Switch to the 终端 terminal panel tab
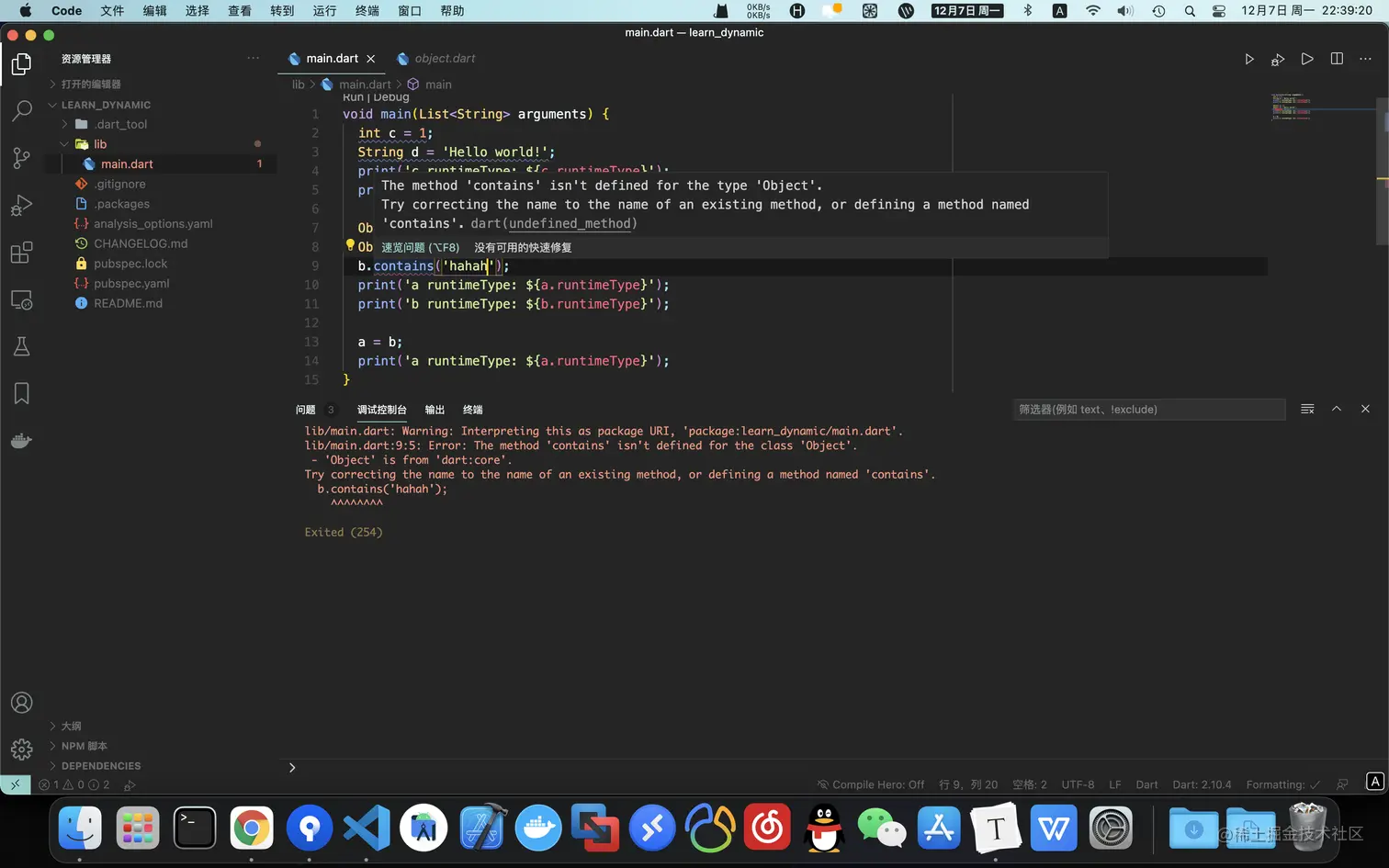The width and height of the screenshot is (1389, 868). pos(473,410)
